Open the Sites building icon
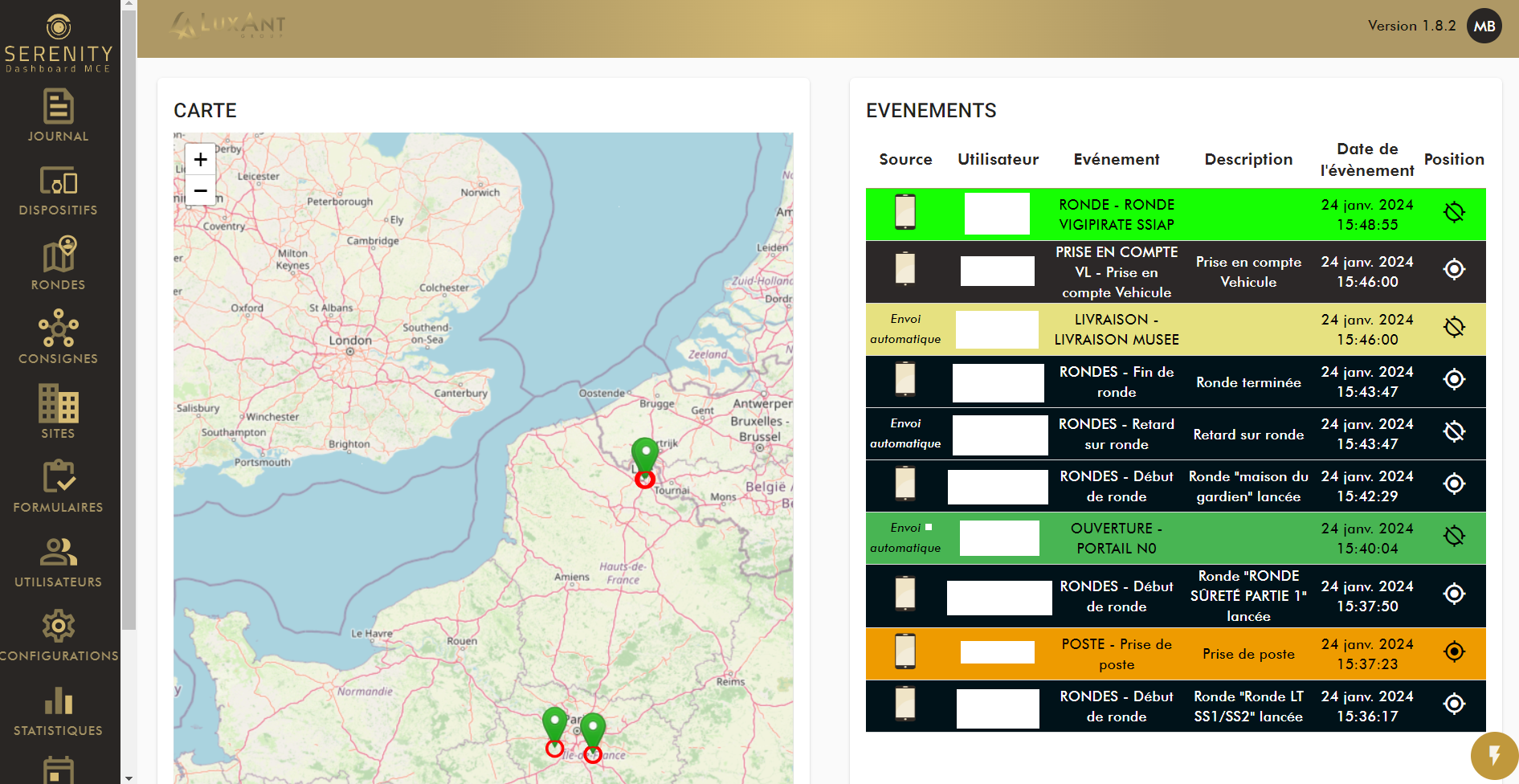The image size is (1519, 784). [58, 412]
